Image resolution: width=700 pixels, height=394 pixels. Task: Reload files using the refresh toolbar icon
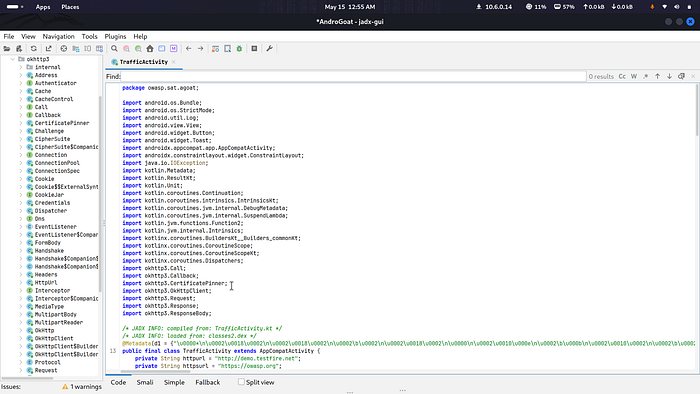[x=33, y=49]
